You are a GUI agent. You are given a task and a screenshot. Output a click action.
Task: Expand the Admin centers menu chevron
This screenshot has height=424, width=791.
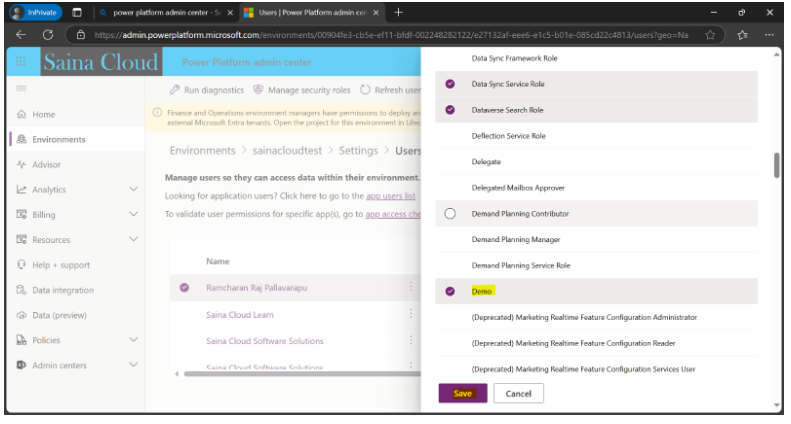(133, 364)
